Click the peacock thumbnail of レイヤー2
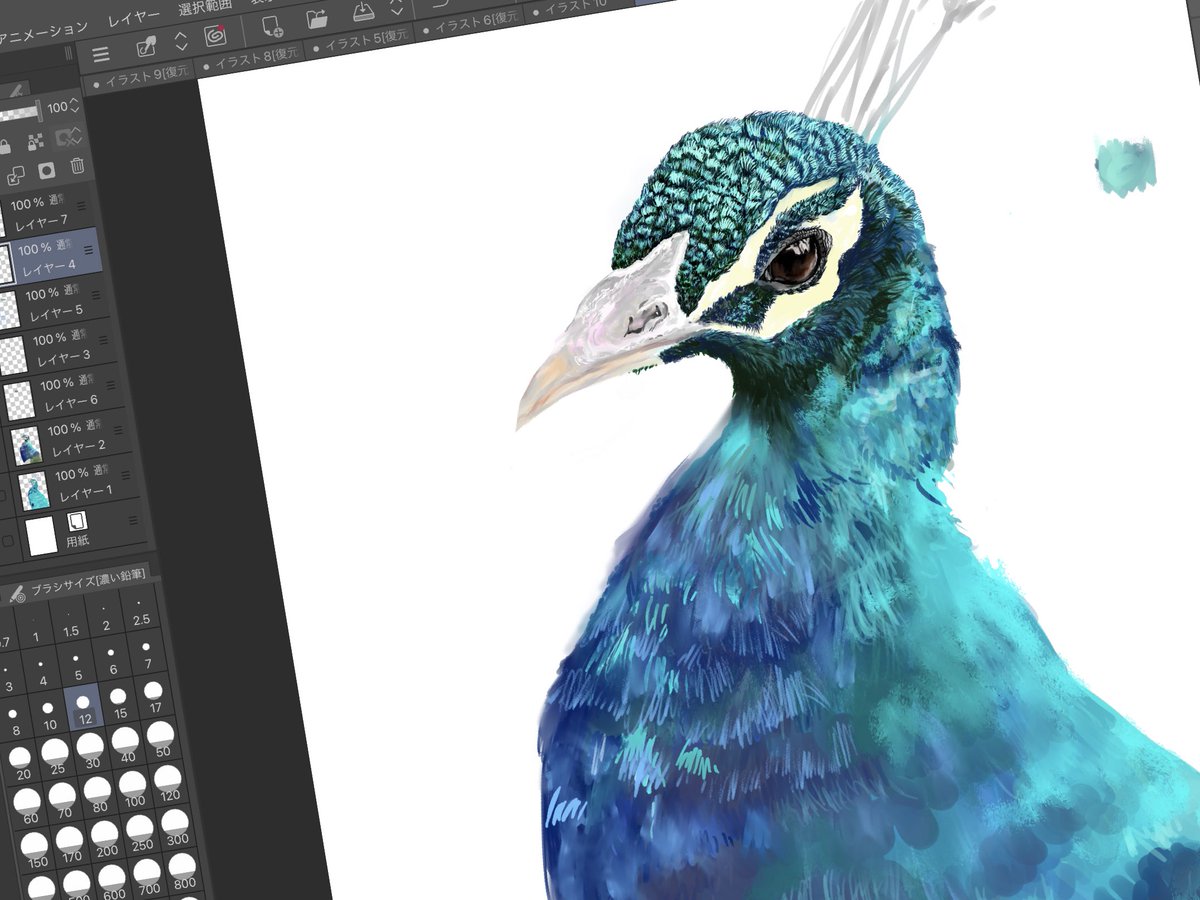Screen dimensions: 1200x900 [x=26, y=445]
